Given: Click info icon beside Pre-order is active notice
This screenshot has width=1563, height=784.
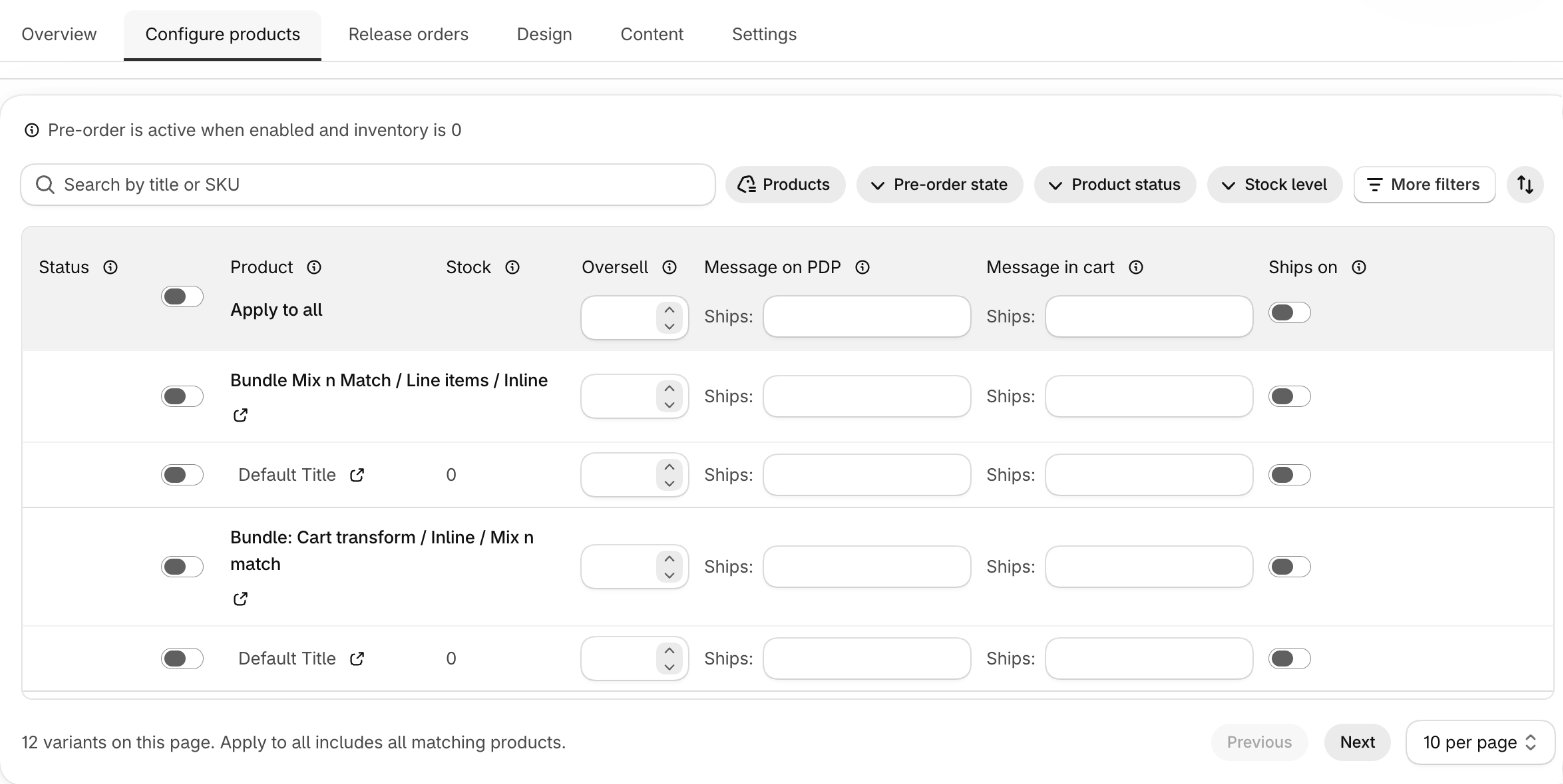Looking at the screenshot, I should 32,130.
